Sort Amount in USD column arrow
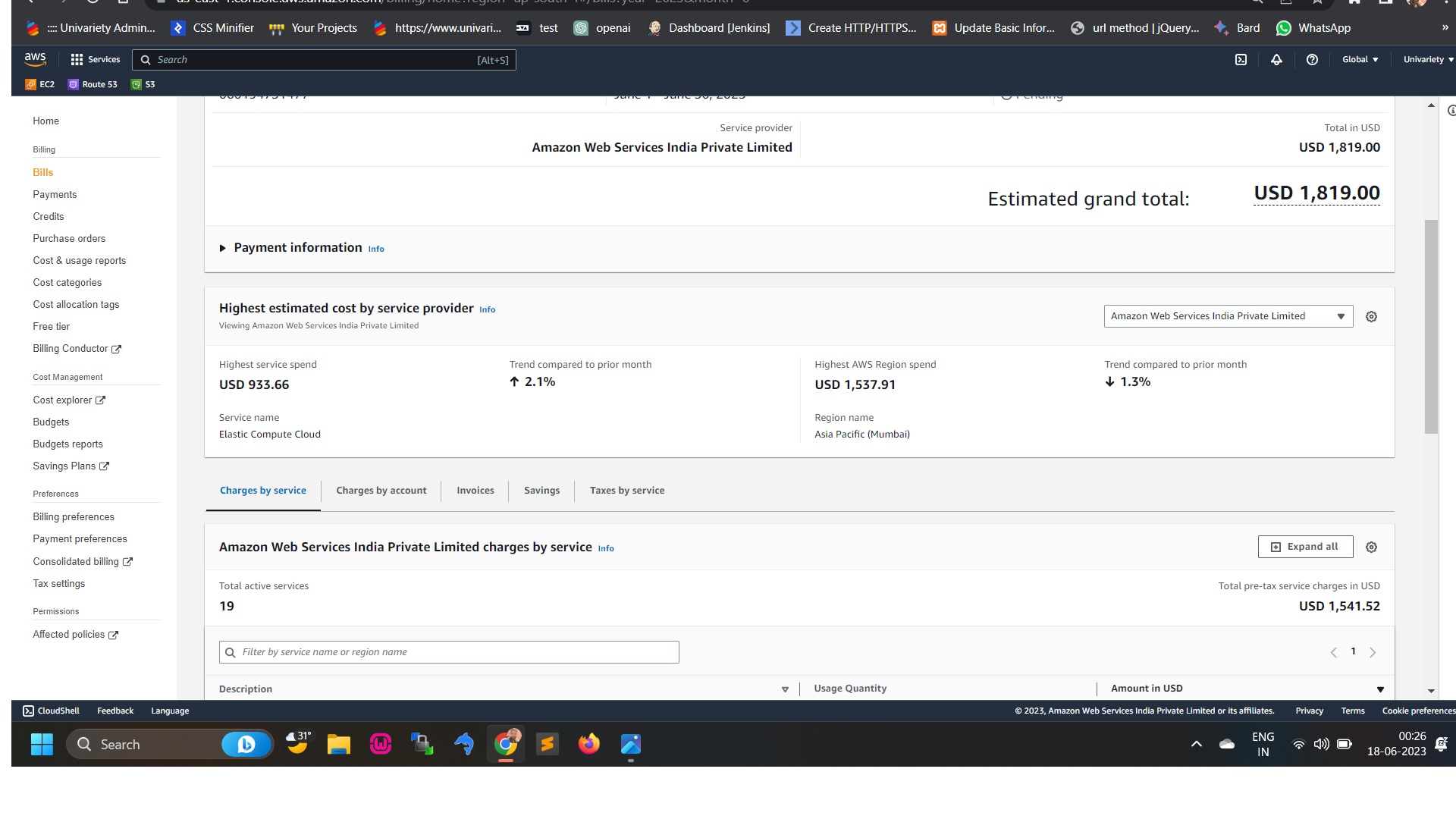This screenshot has width=1456, height=819. tap(1380, 689)
